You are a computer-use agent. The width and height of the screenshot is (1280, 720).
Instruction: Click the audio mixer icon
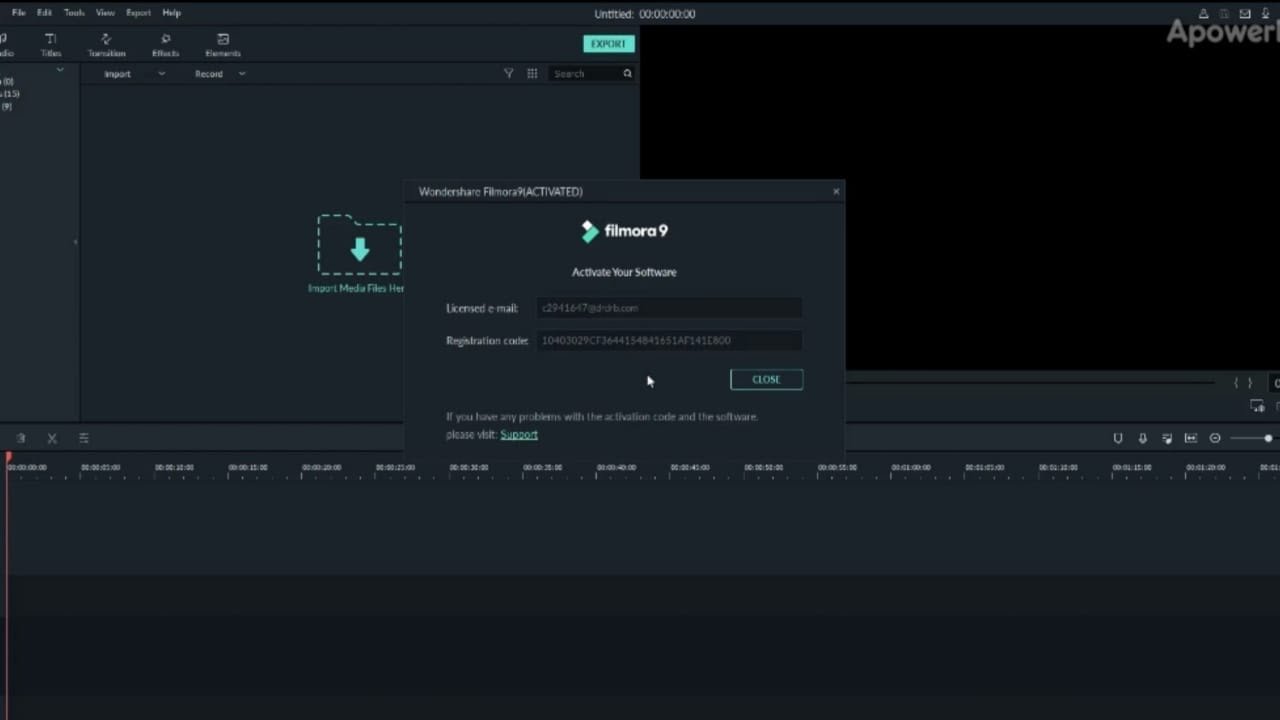click(1167, 438)
